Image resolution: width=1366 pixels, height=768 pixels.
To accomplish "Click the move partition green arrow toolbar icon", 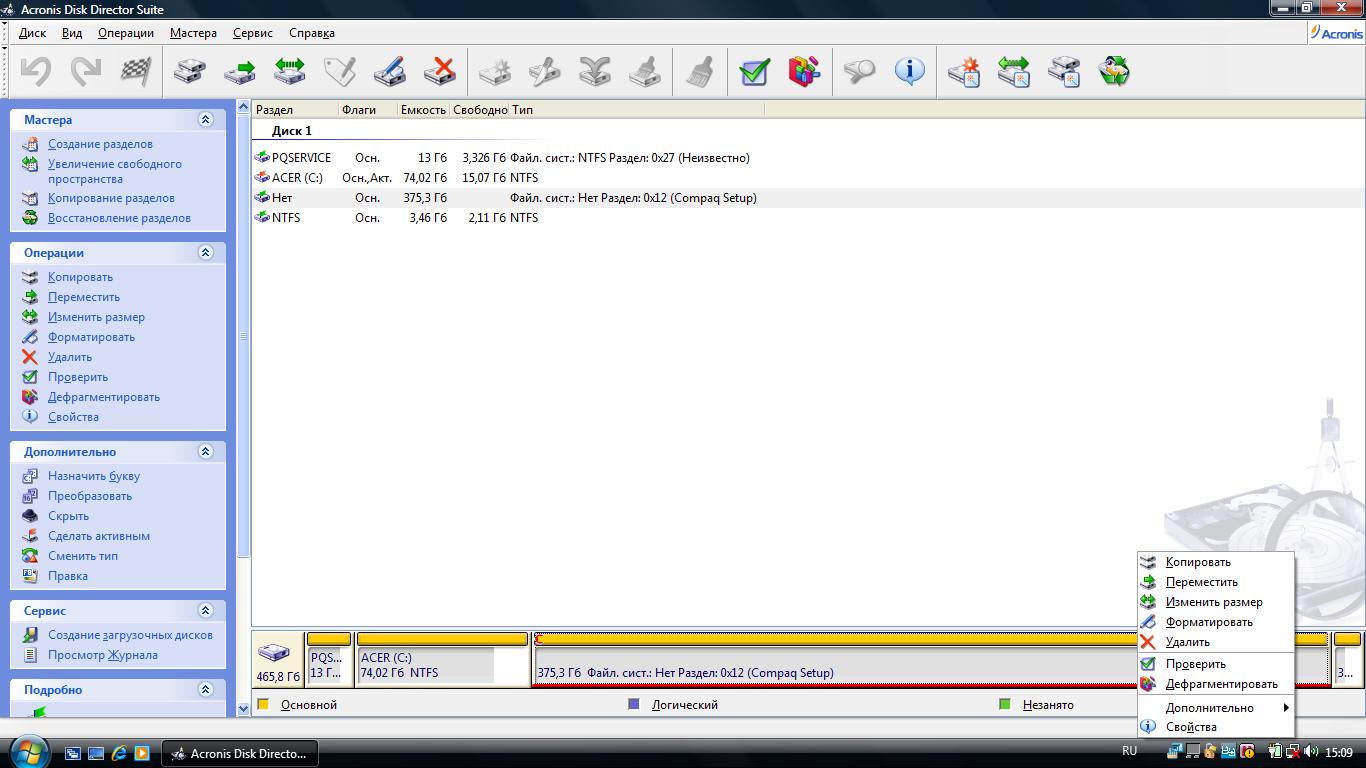I will 240,71.
